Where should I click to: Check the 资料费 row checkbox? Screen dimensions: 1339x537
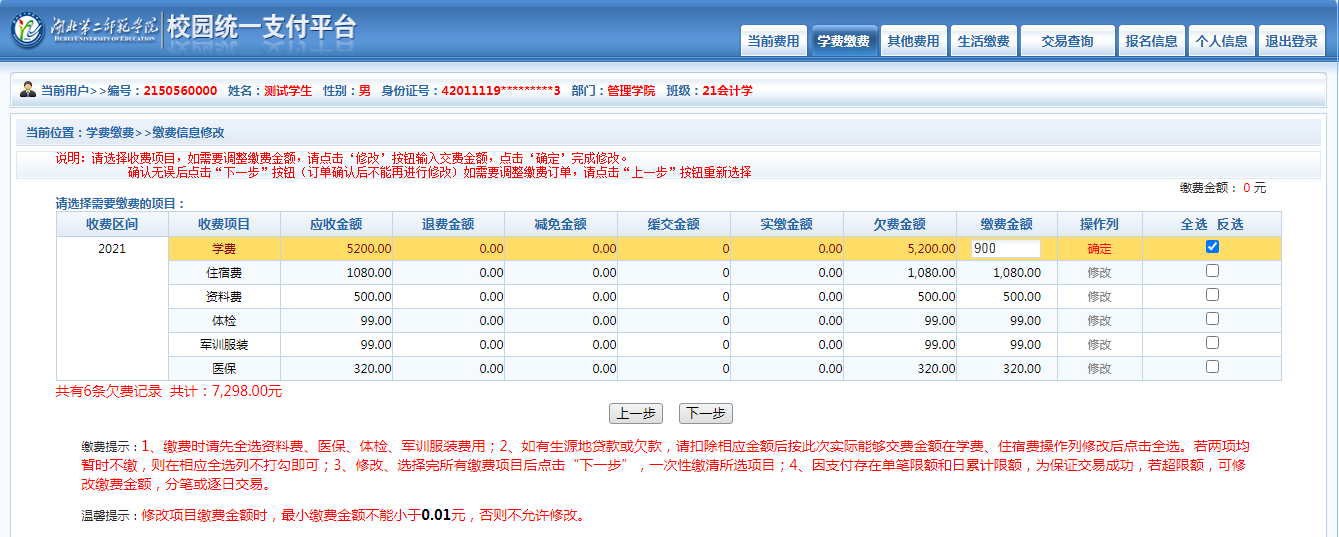point(1212,295)
